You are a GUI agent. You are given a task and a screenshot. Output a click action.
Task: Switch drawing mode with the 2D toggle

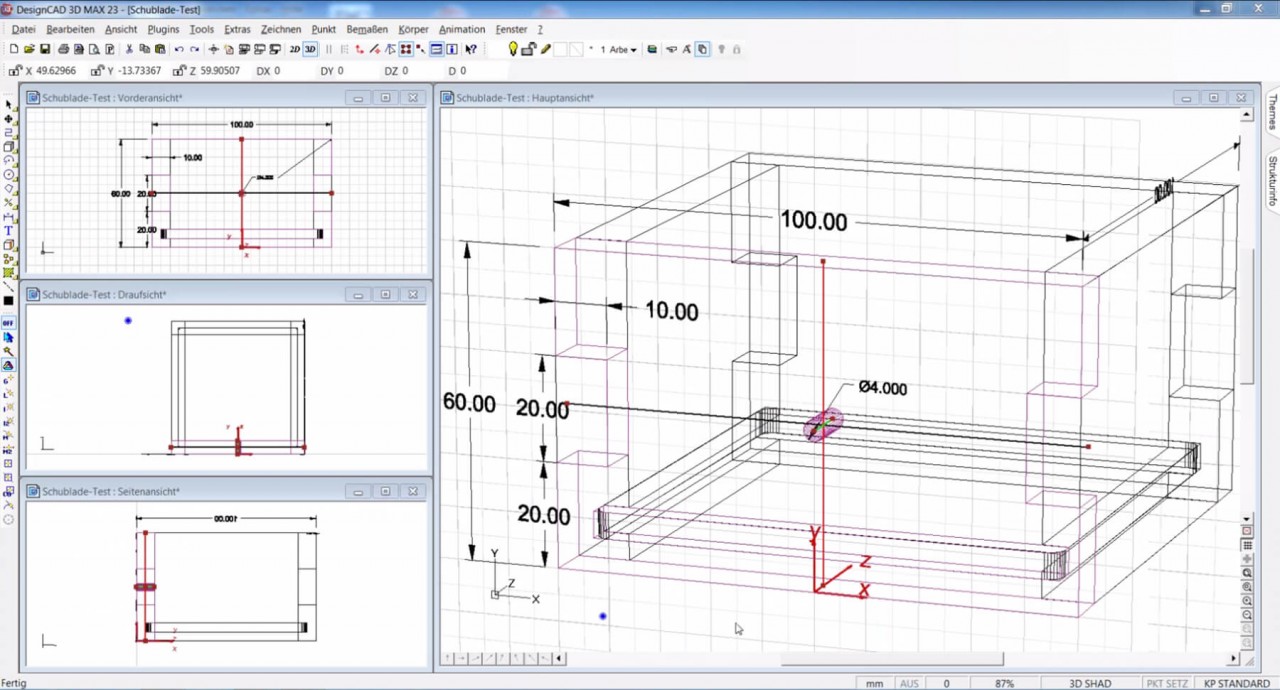click(x=295, y=48)
